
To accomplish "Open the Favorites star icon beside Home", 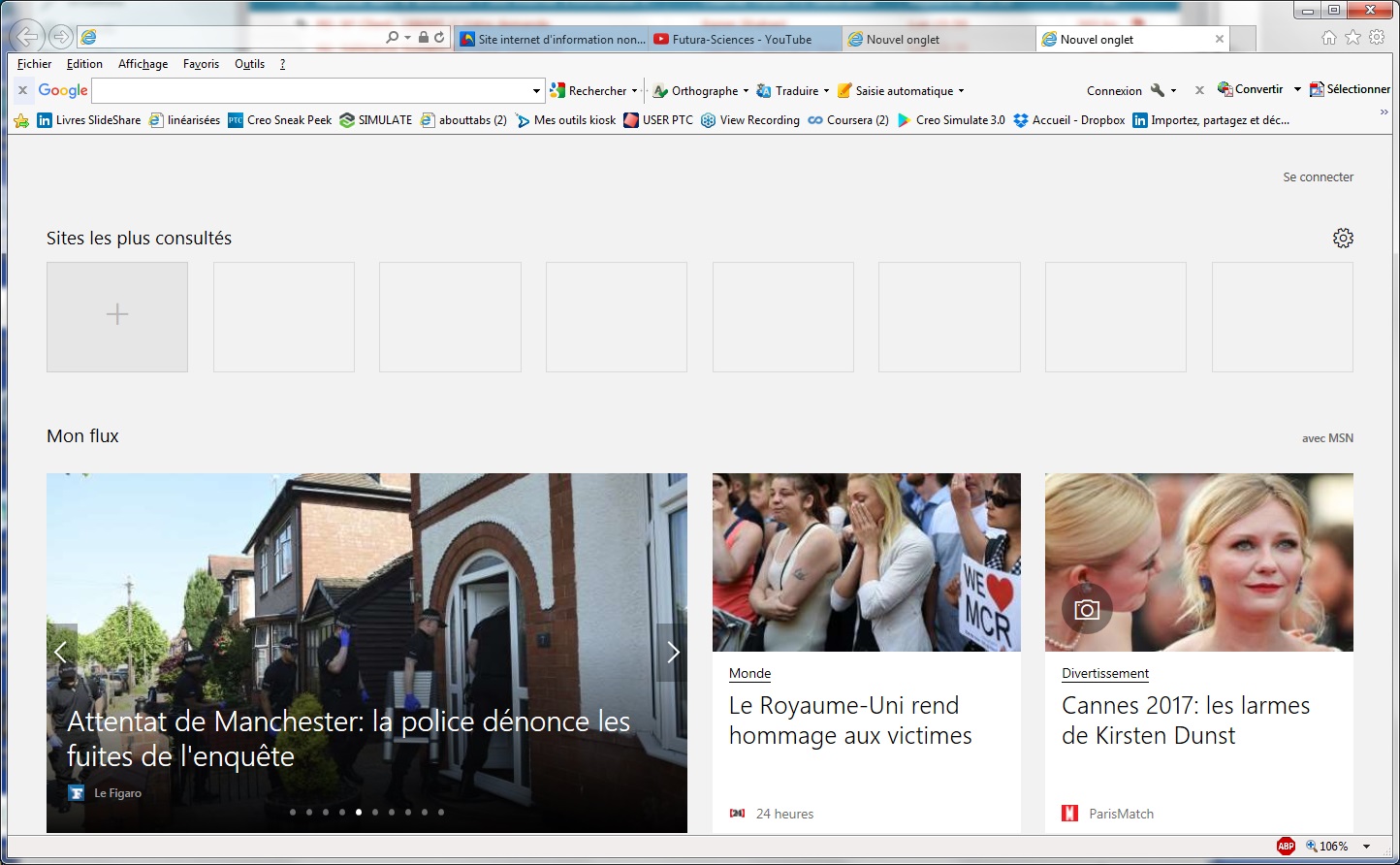I will click(x=1353, y=38).
